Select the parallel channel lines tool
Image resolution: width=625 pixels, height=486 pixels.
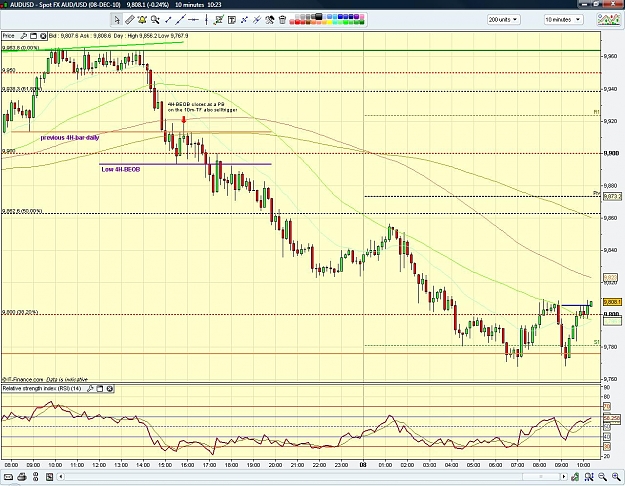tap(257, 20)
